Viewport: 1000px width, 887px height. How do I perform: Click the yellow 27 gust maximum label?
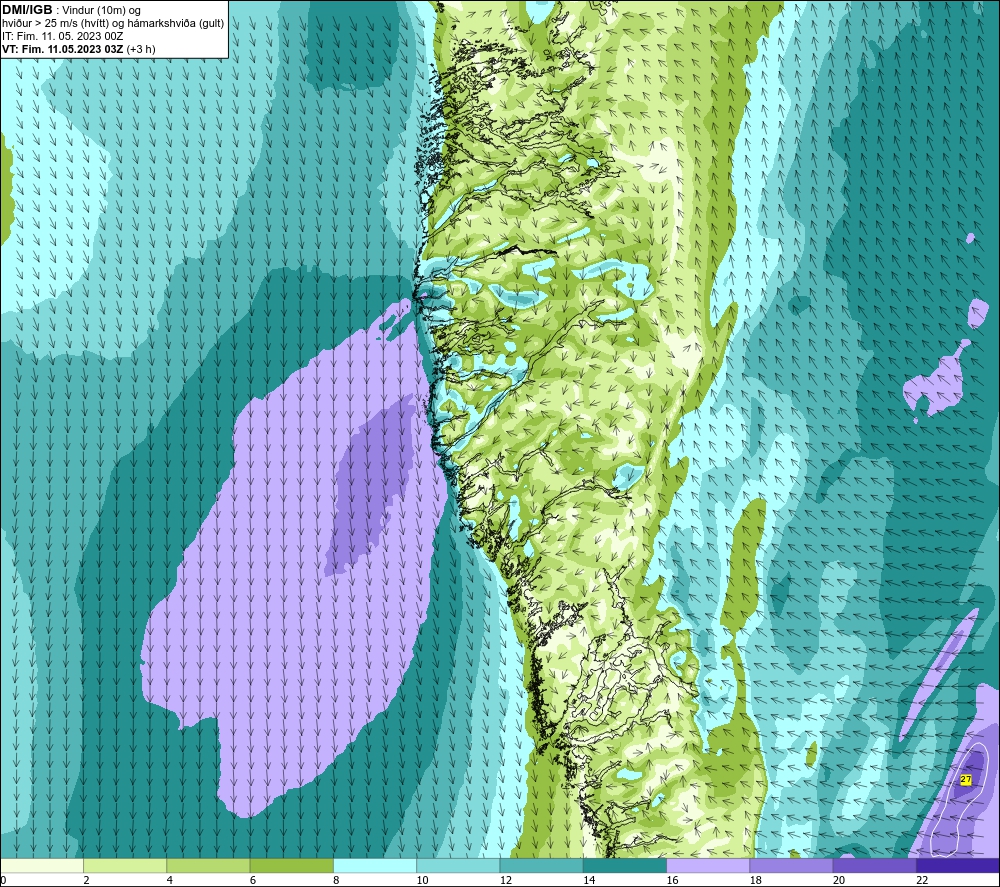[x=966, y=779]
